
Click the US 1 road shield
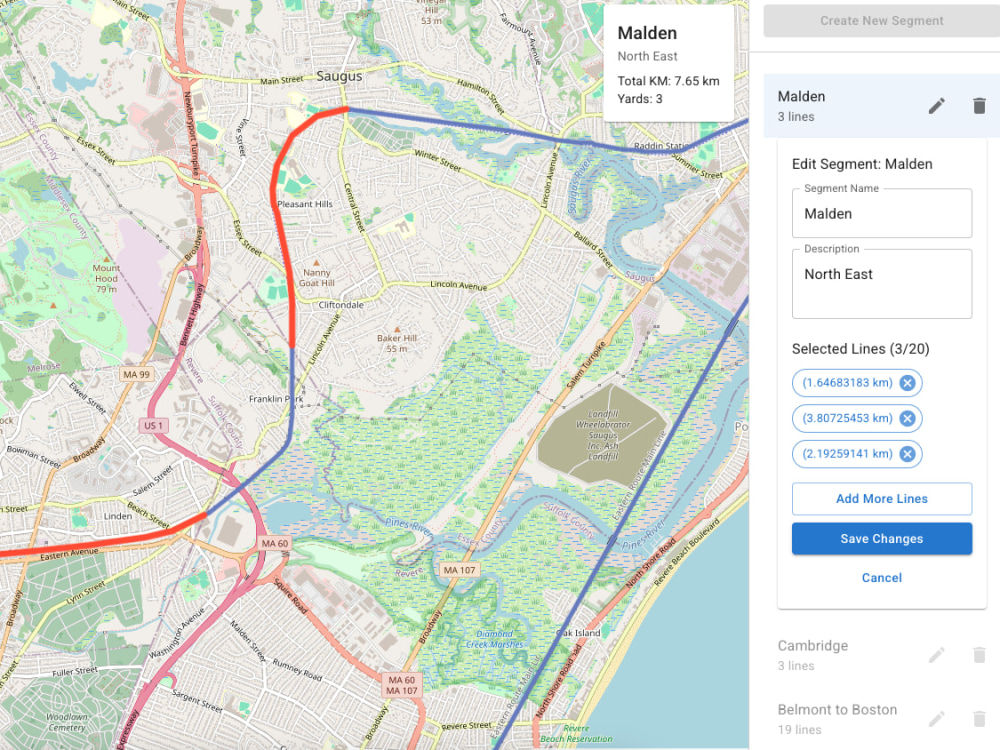click(153, 425)
